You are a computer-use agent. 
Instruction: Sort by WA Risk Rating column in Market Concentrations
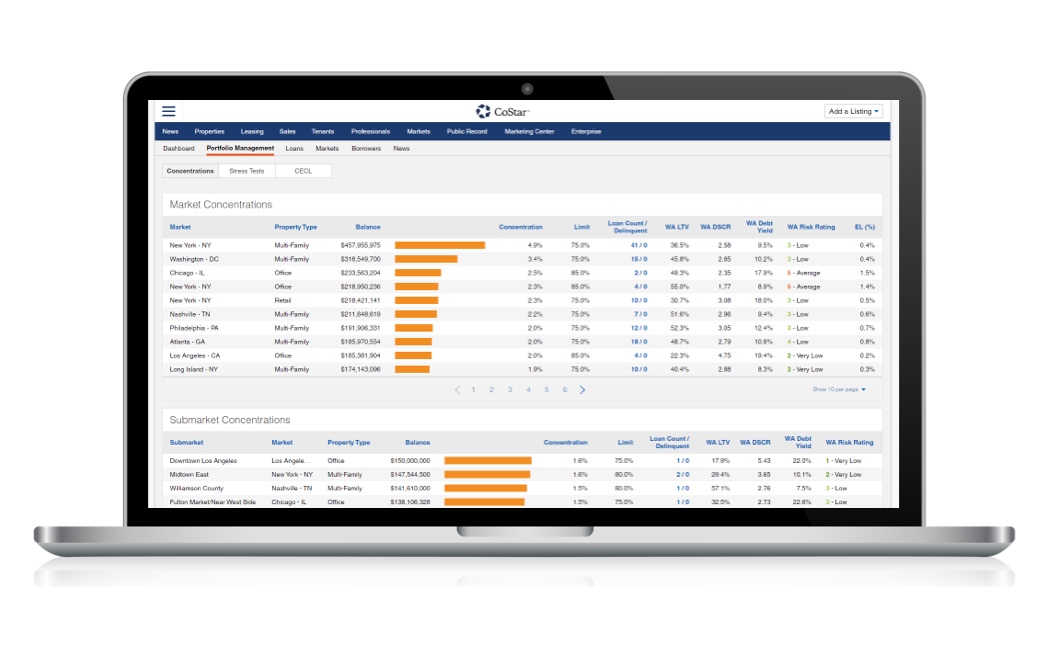tap(810, 227)
